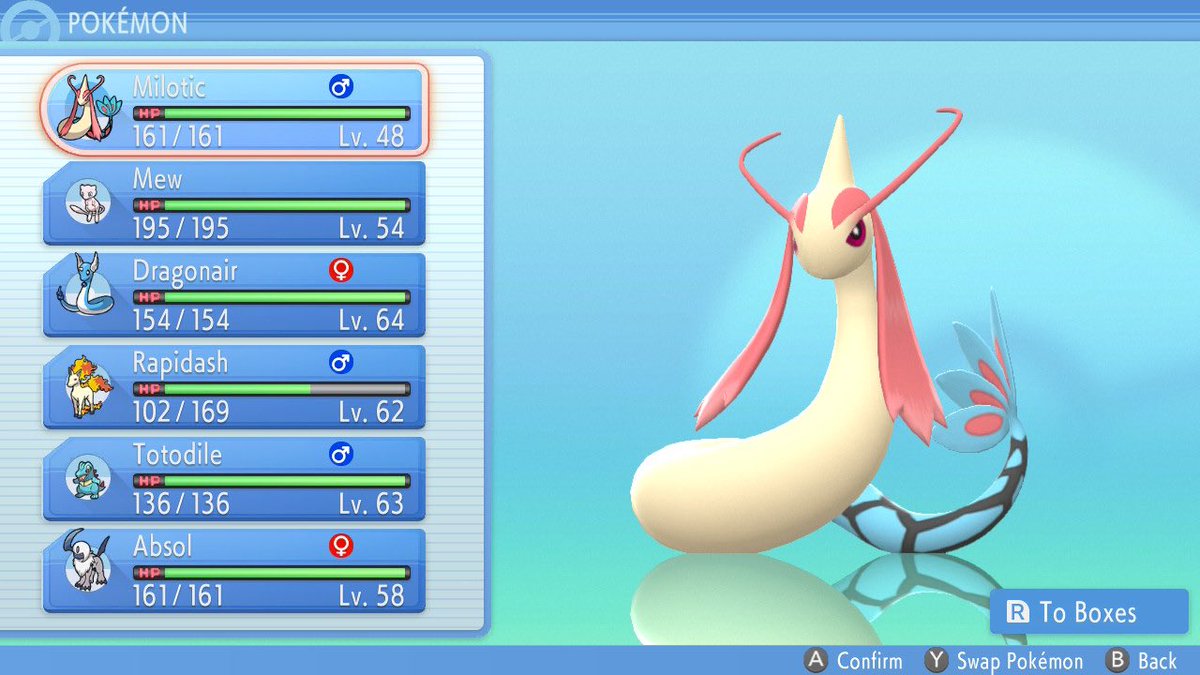
Task: Click the B button icon for Back
Action: click(1117, 660)
